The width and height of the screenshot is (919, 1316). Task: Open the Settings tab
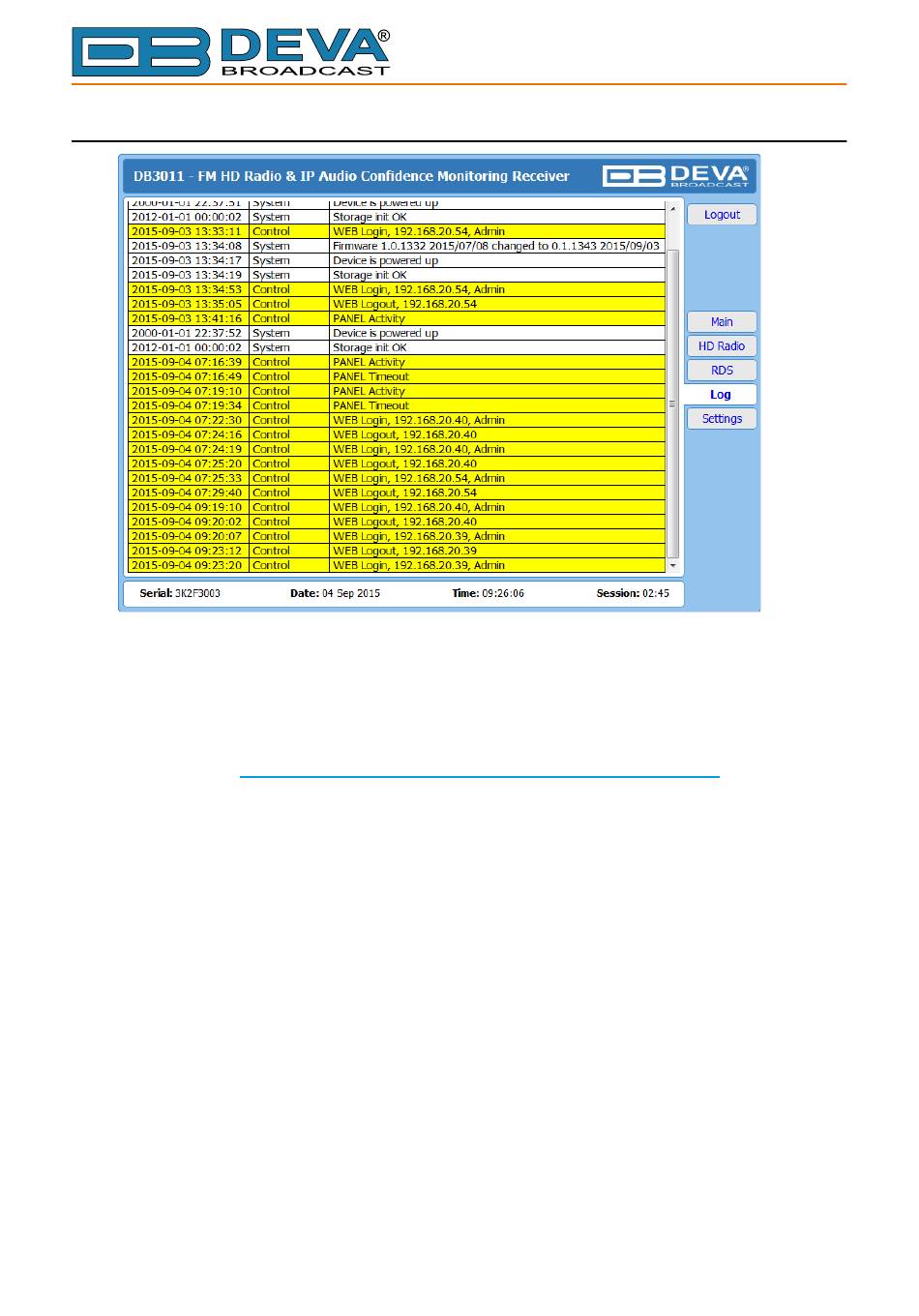pos(722,419)
